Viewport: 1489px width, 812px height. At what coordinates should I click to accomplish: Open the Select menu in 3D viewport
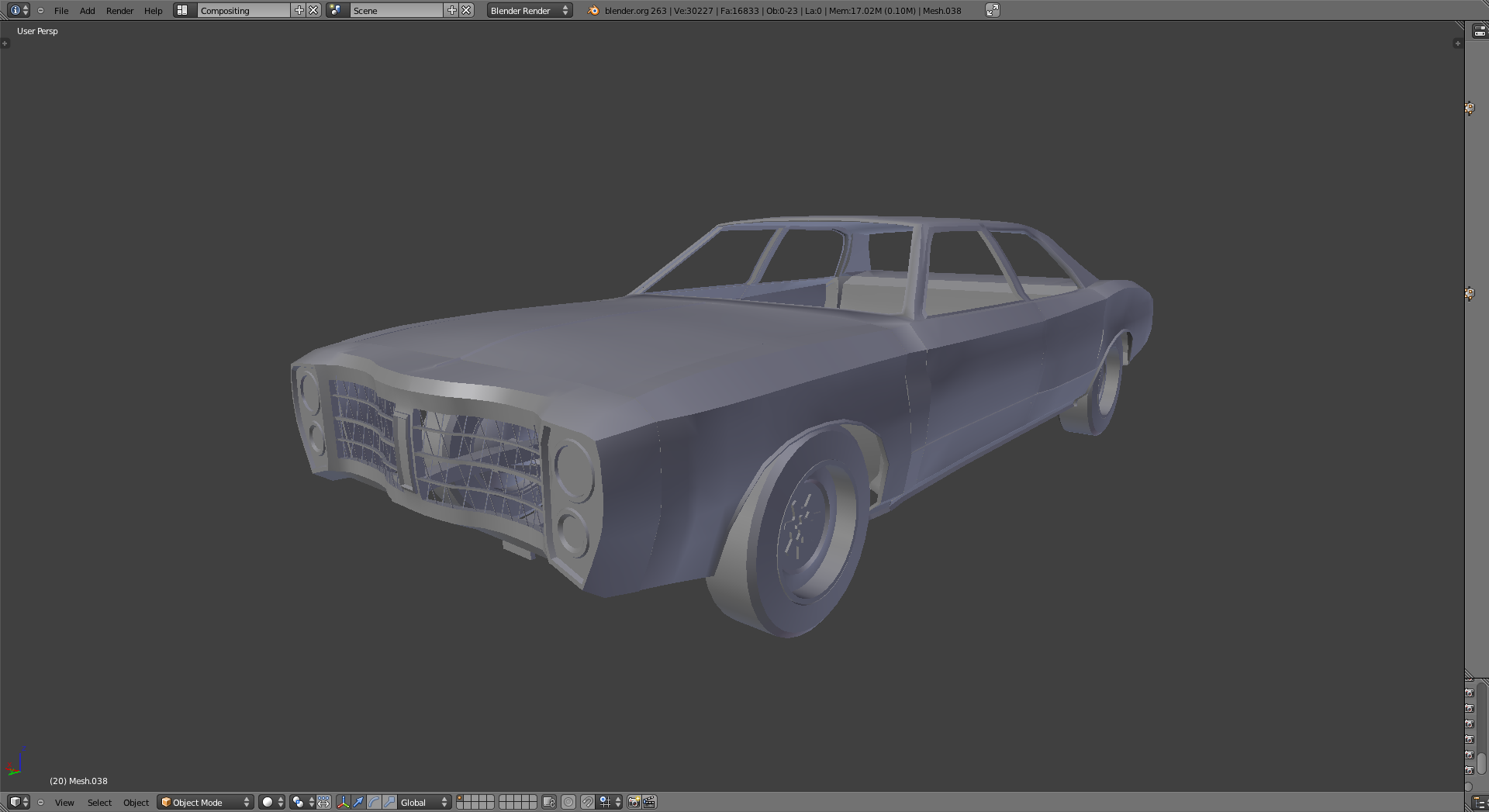click(x=99, y=802)
